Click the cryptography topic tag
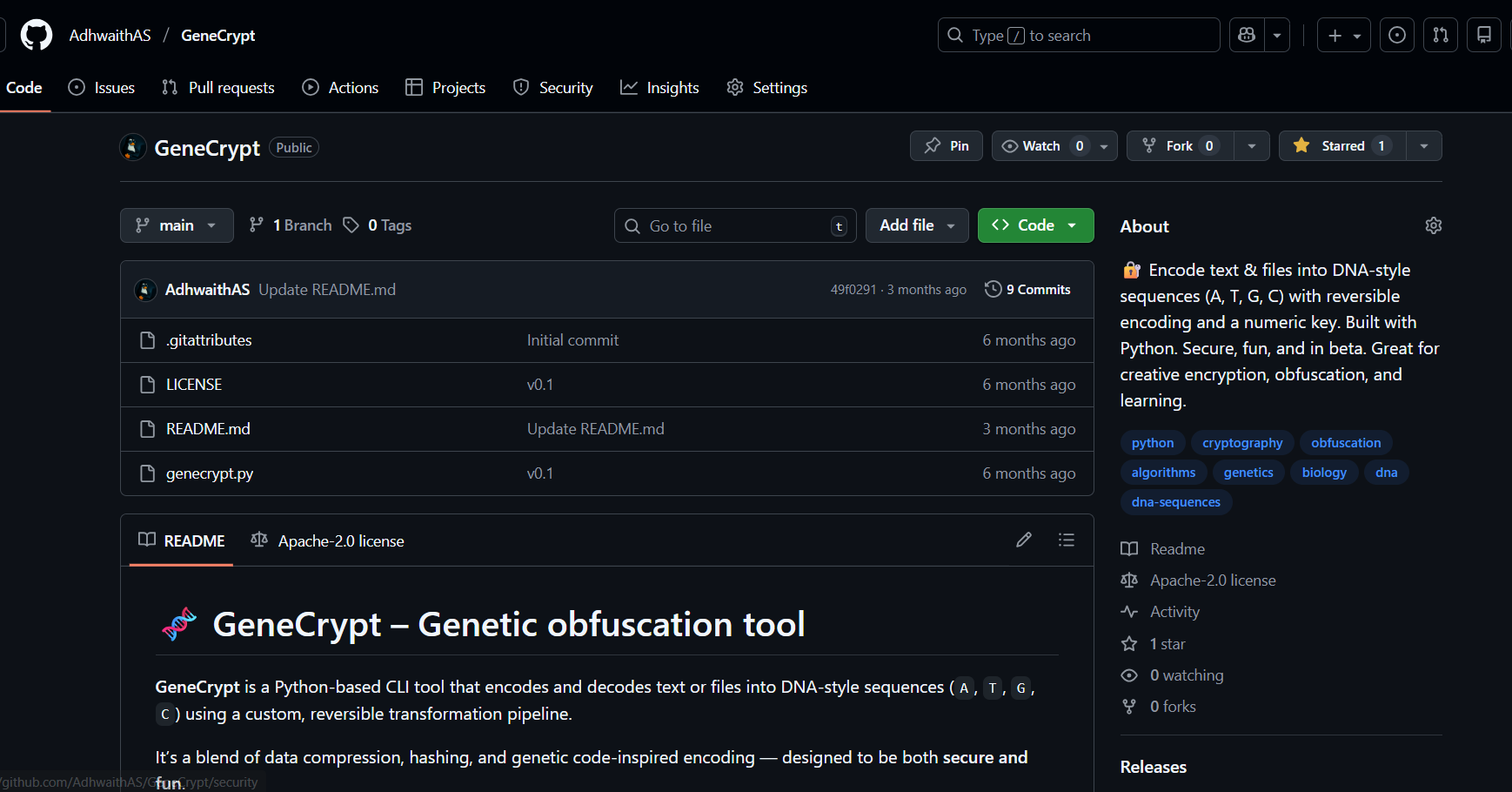This screenshot has height=792, width=1512. (1242, 442)
